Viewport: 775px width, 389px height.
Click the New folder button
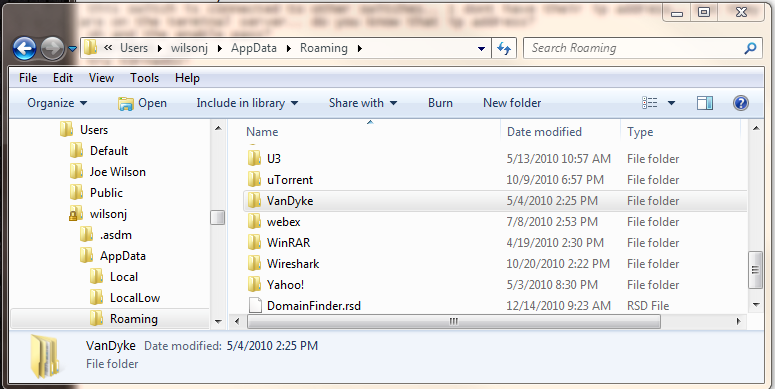[x=512, y=103]
